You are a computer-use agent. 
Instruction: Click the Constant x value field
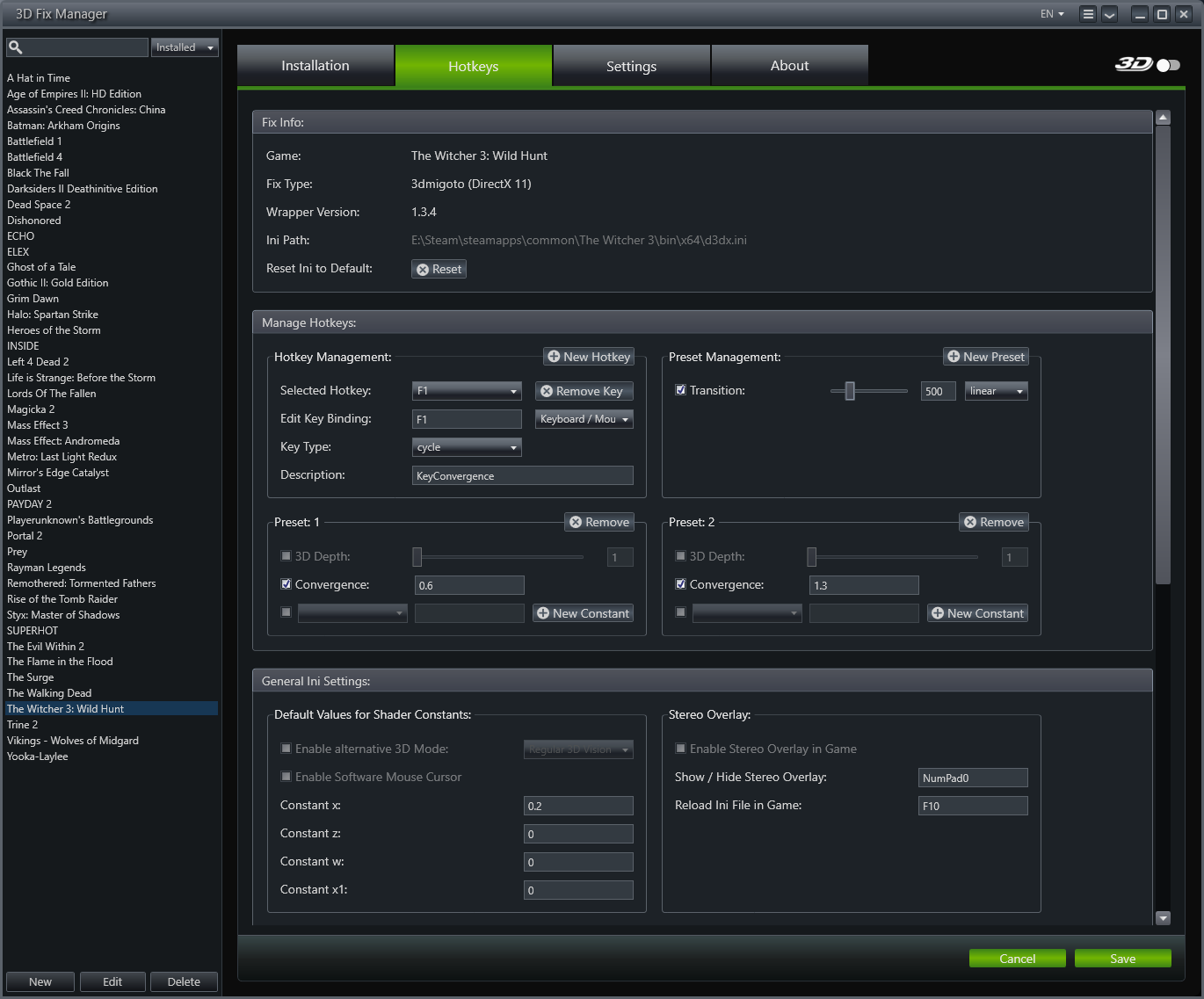[x=578, y=806]
